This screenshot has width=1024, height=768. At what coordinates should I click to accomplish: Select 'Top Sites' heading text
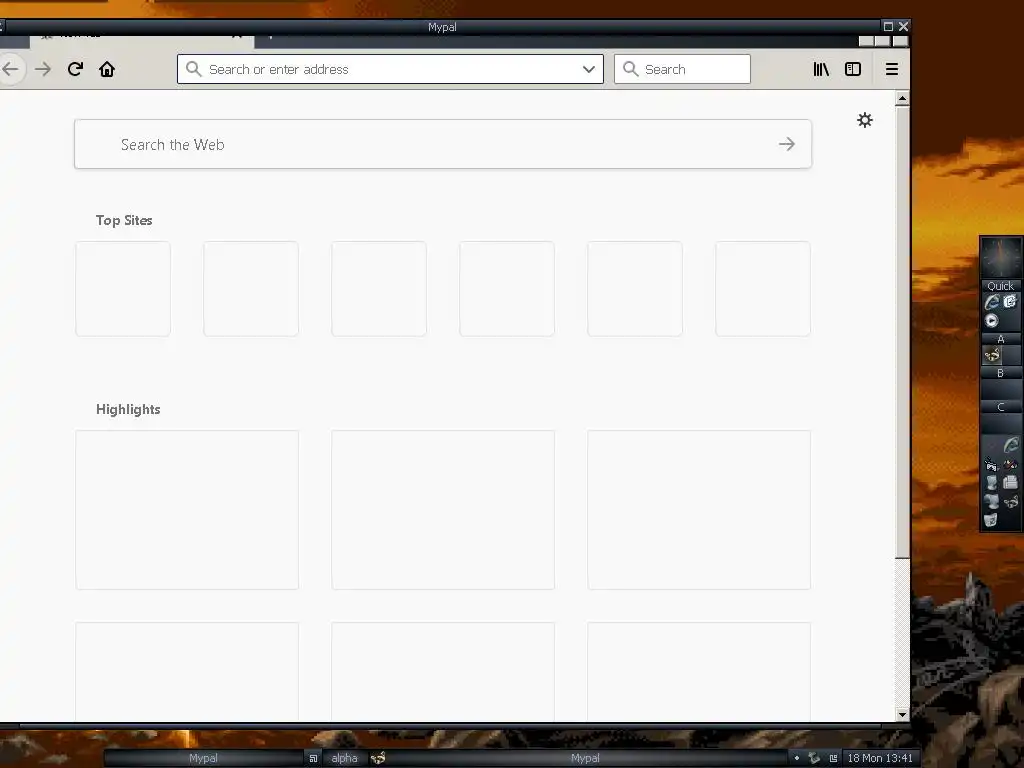point(124,221)
